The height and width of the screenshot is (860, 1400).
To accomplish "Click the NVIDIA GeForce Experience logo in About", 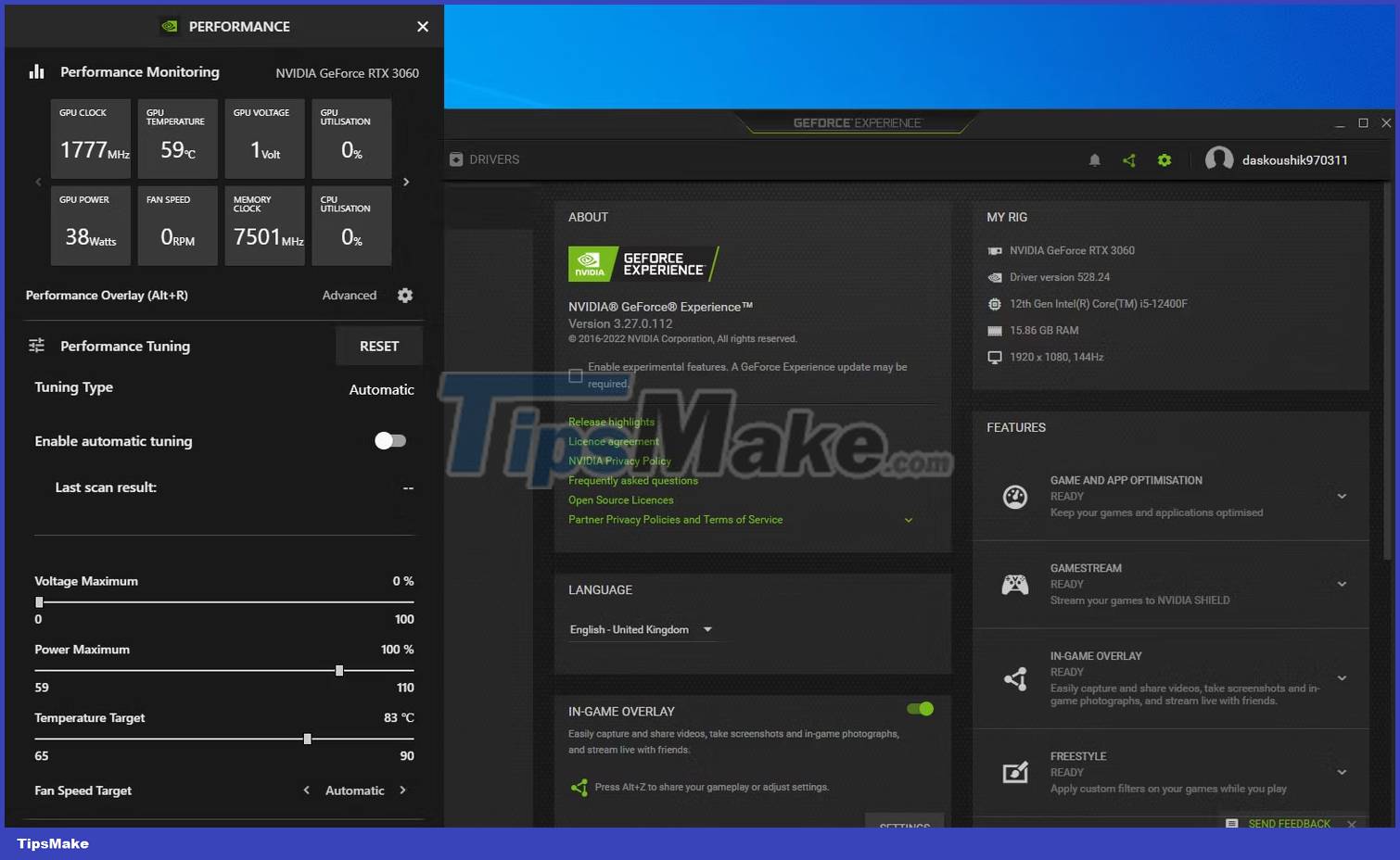I will coord(643,264).
